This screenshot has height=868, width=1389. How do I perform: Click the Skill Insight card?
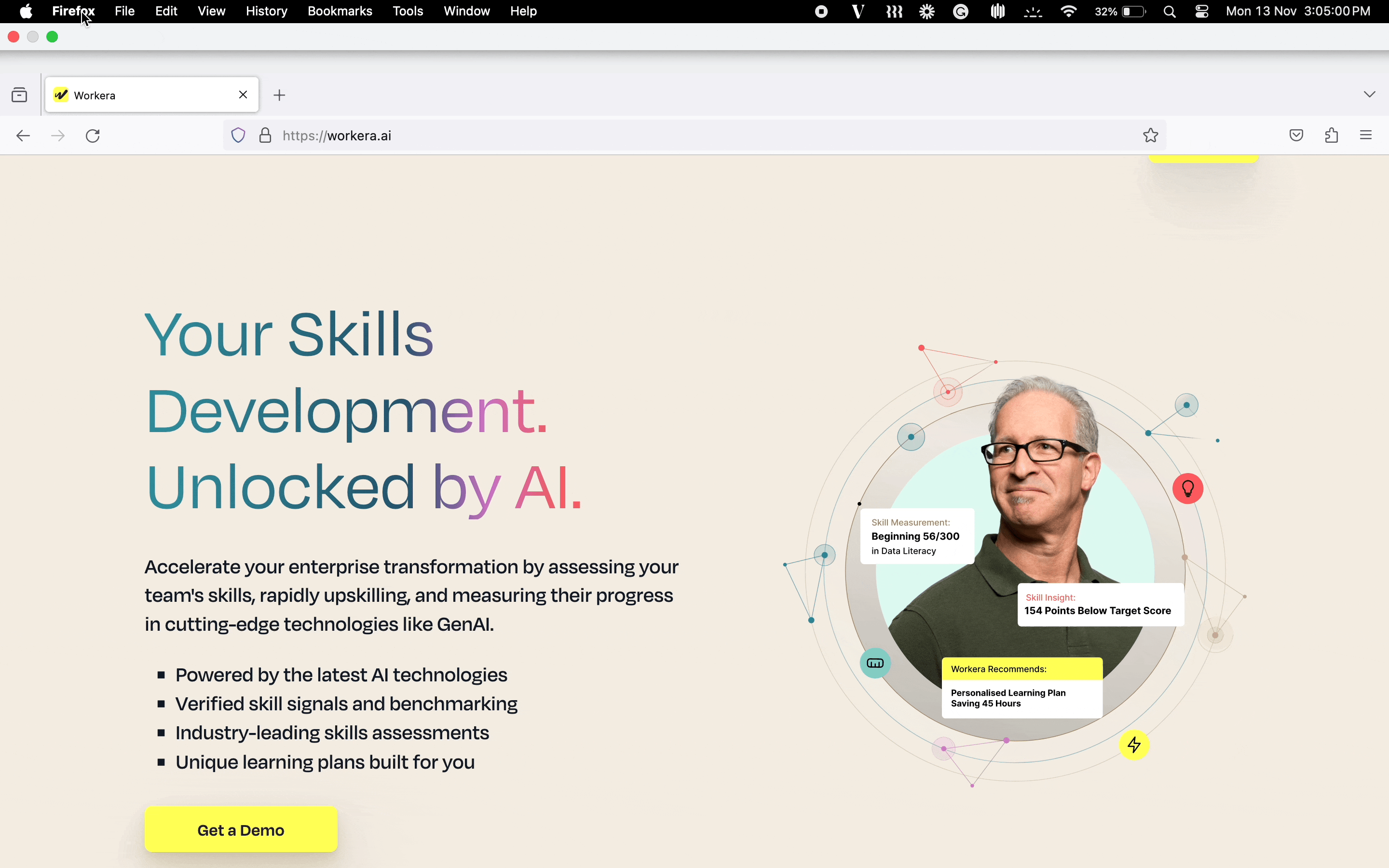[1101, 605]
